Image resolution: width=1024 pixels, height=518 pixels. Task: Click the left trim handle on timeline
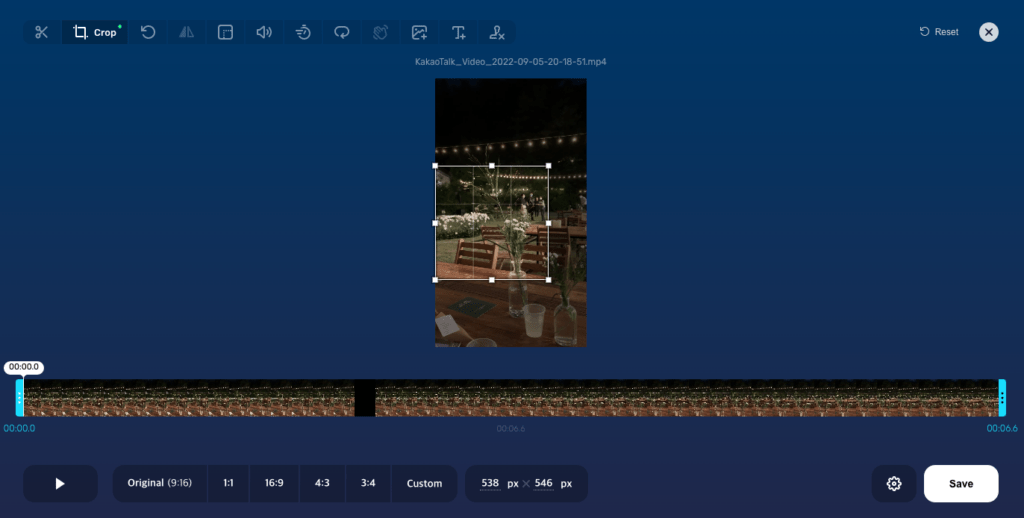[20, 398]
